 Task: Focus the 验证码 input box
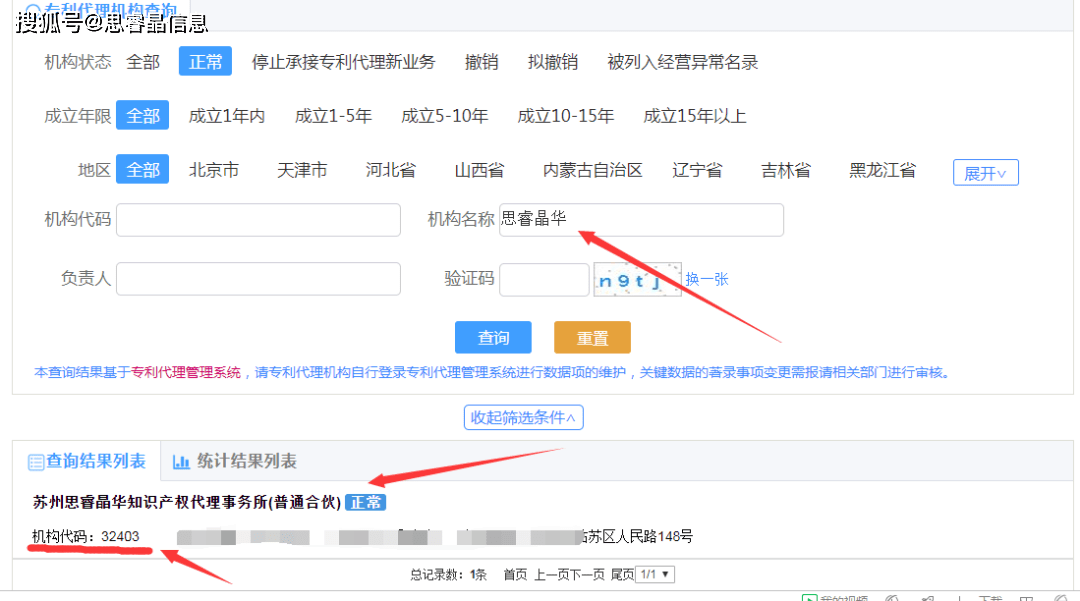(x=544, y=280)
